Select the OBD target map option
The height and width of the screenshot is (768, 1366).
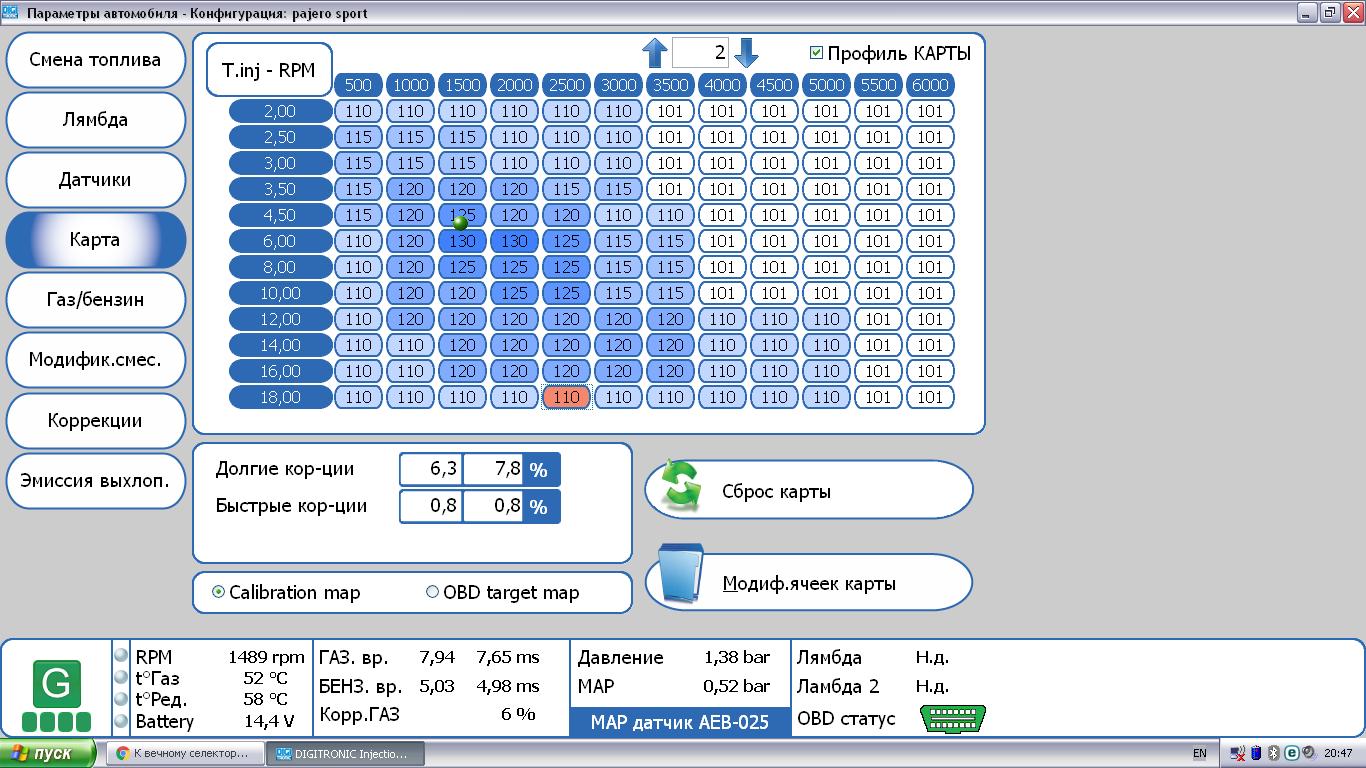(432, 592)
